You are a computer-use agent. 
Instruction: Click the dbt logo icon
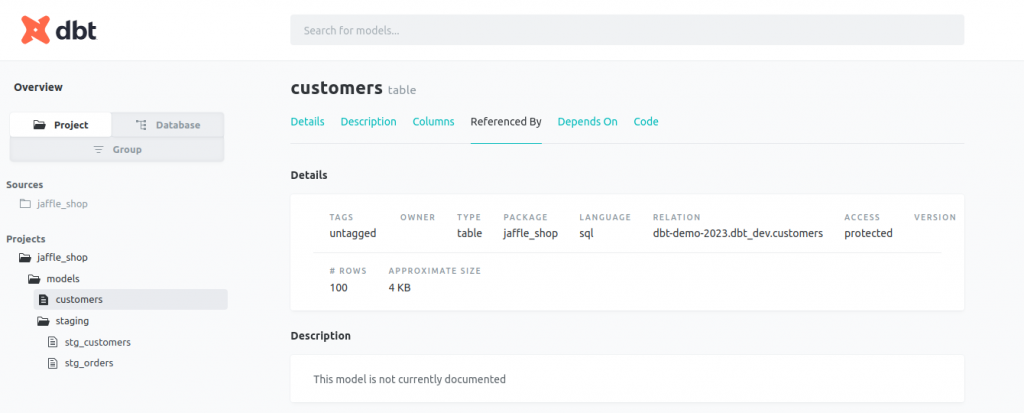tap(36, 30)
